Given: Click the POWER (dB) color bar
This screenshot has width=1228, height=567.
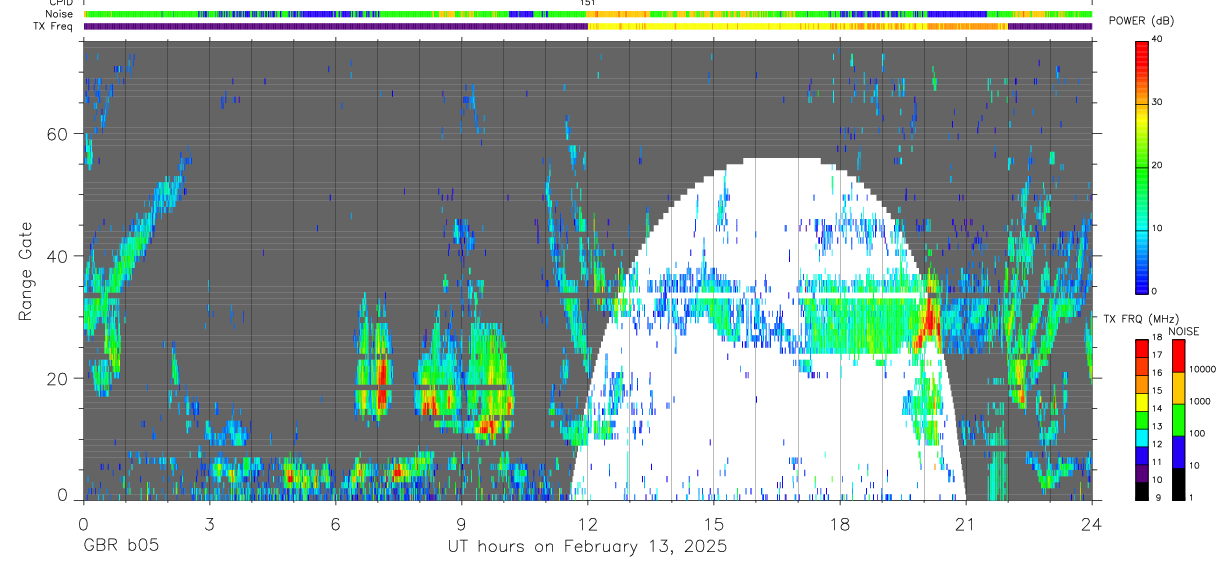Looking at the screenshot, I should [x=1142, y=166].
